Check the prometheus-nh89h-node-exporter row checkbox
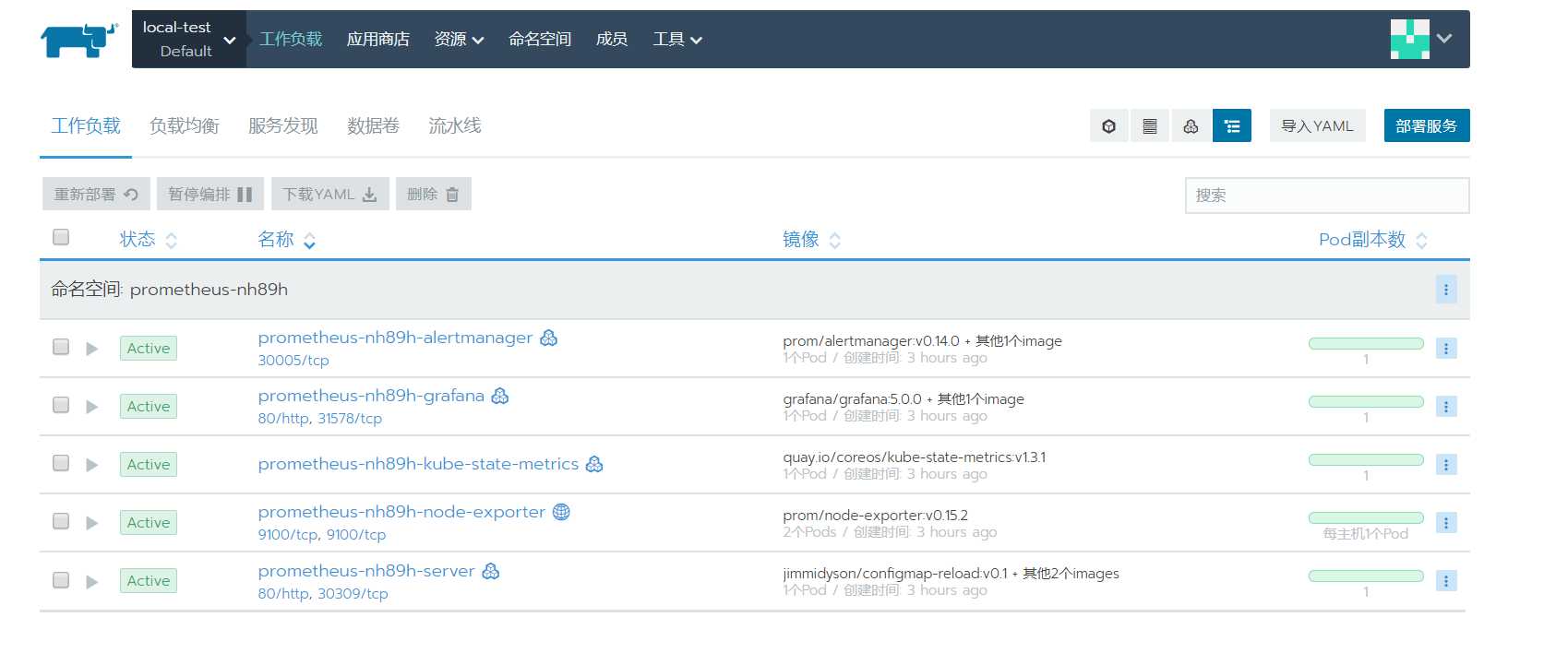Screen dimensions: 1568x653 tap(61, 521)
